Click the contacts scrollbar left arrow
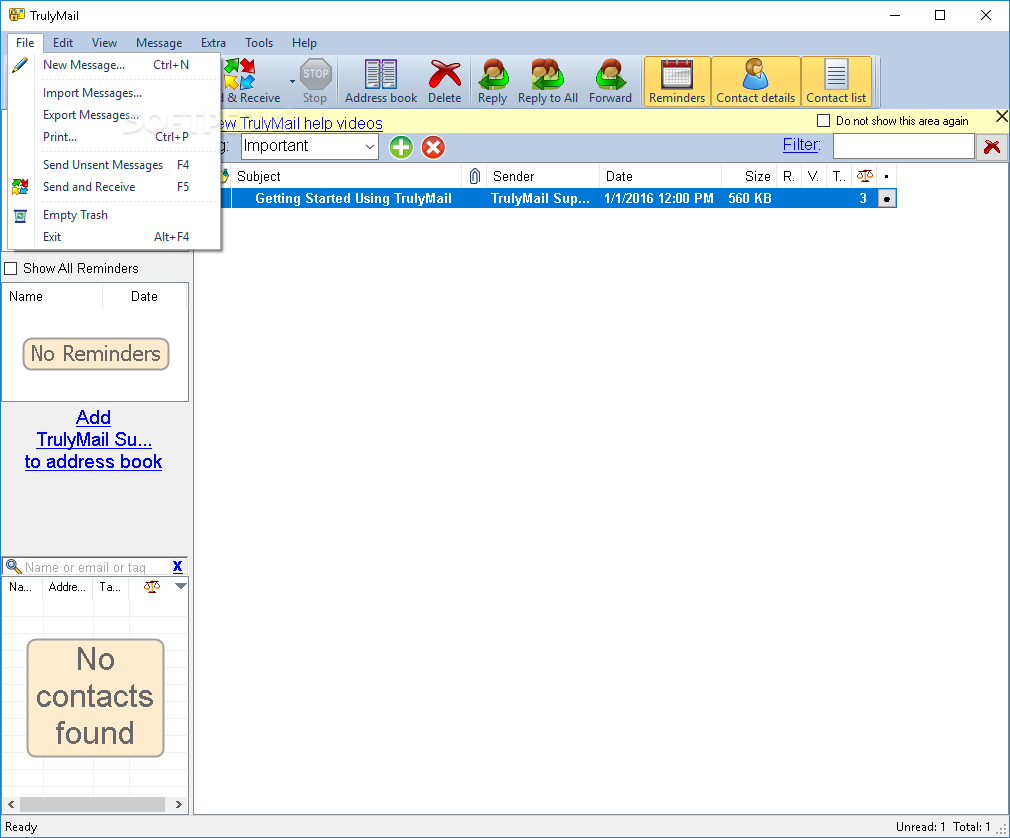1010x838 pixels. point(11,805)
